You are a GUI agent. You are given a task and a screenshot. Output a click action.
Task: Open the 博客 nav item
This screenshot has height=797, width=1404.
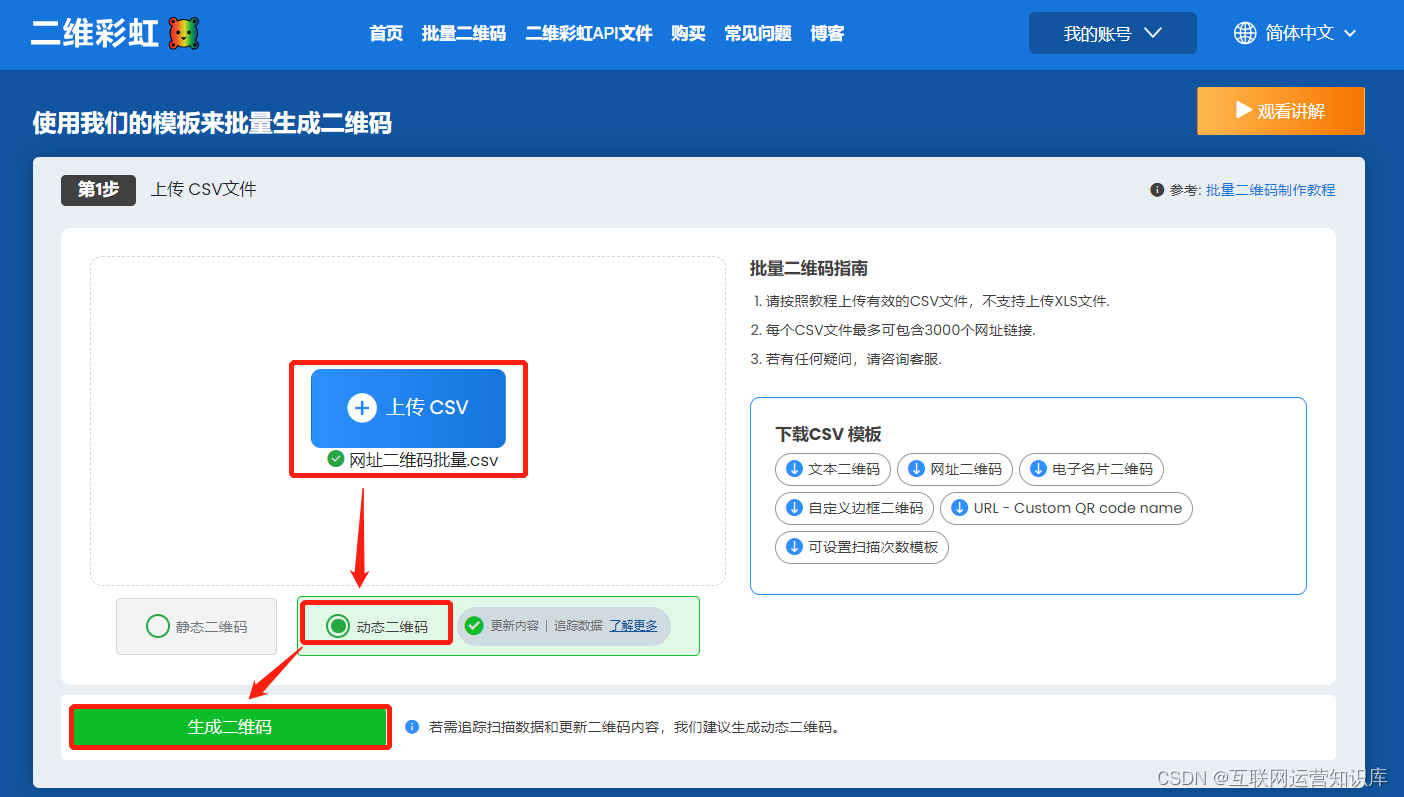[x=827, y=34]
